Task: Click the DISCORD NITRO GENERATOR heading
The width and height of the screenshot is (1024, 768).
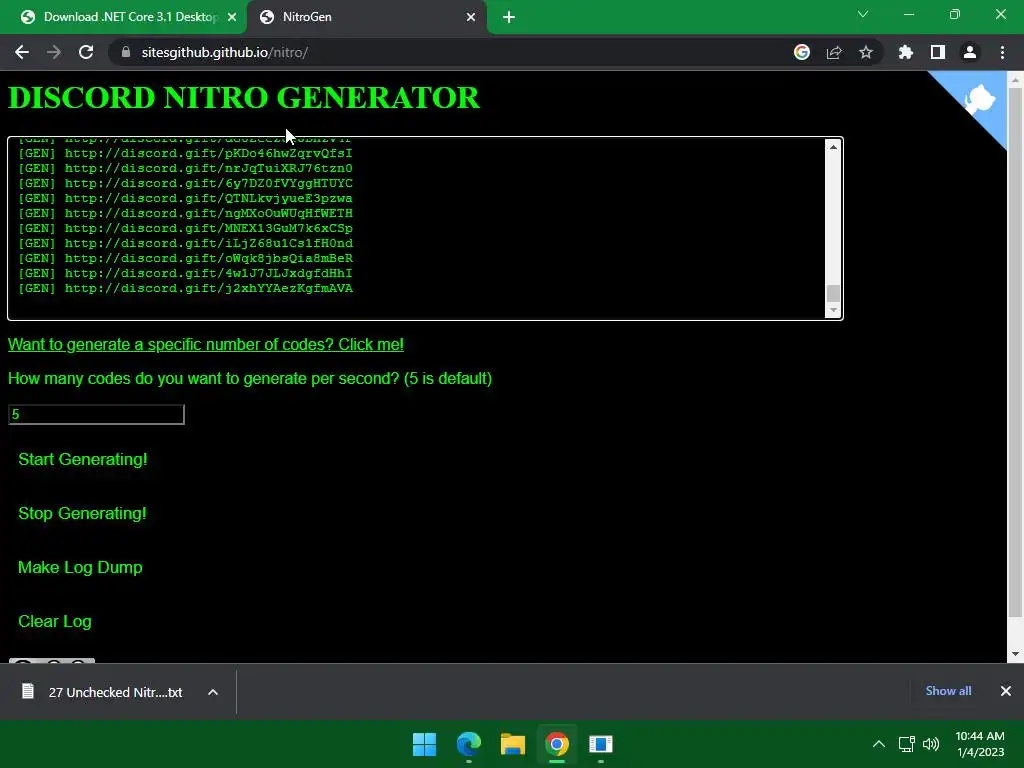Action: (x=244, y=98)
